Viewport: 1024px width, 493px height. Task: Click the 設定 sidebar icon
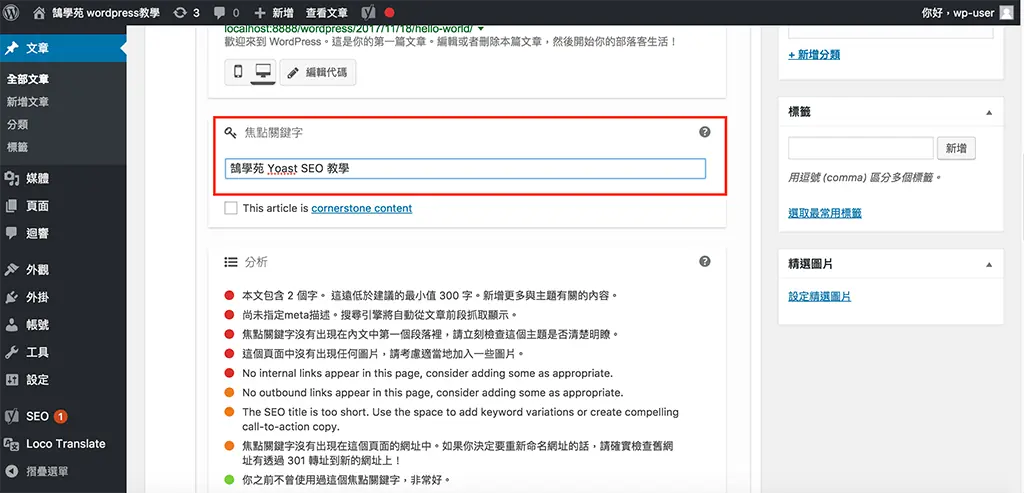(11, 380)
